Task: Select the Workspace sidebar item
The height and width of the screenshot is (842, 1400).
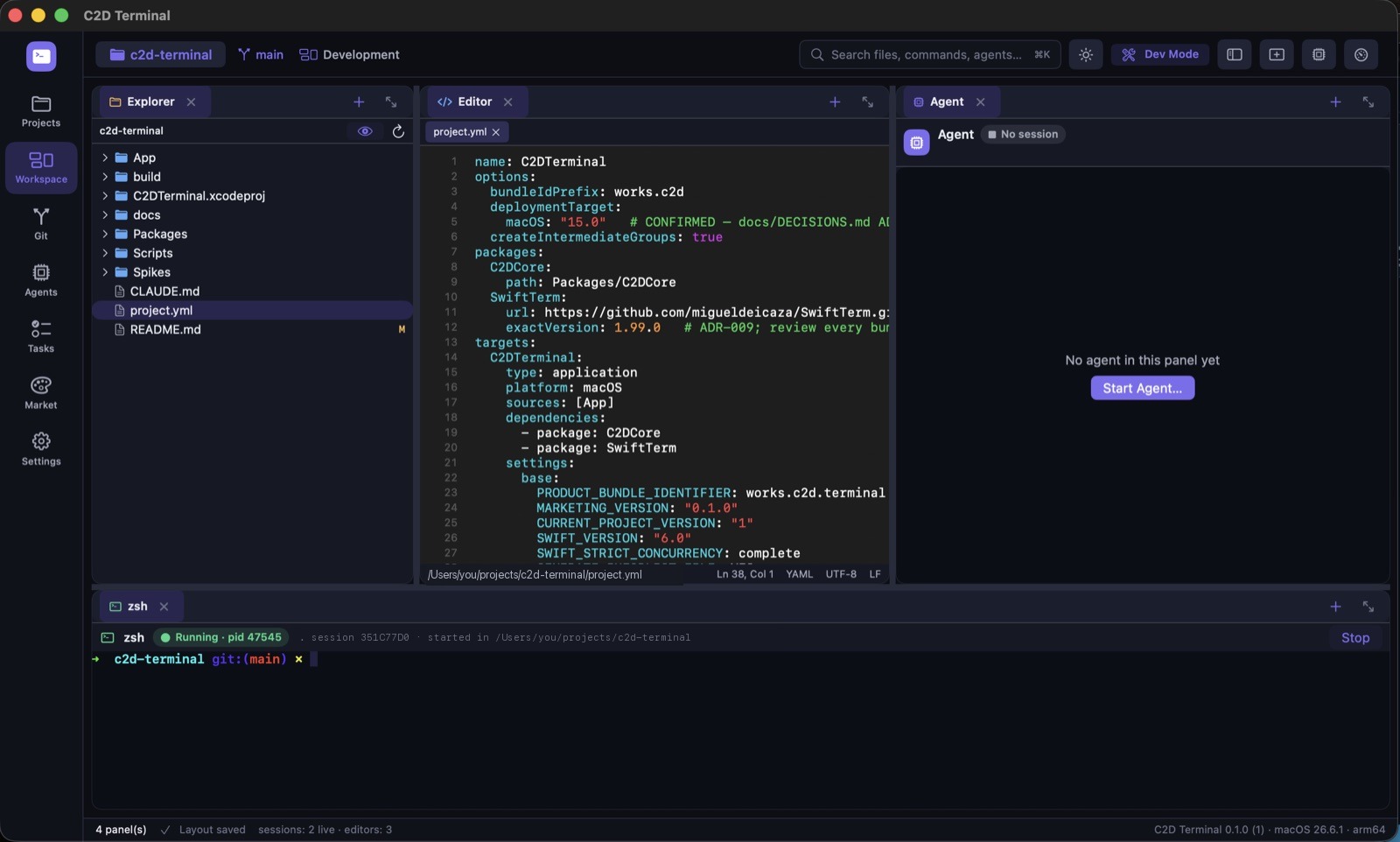Action: 41,168
